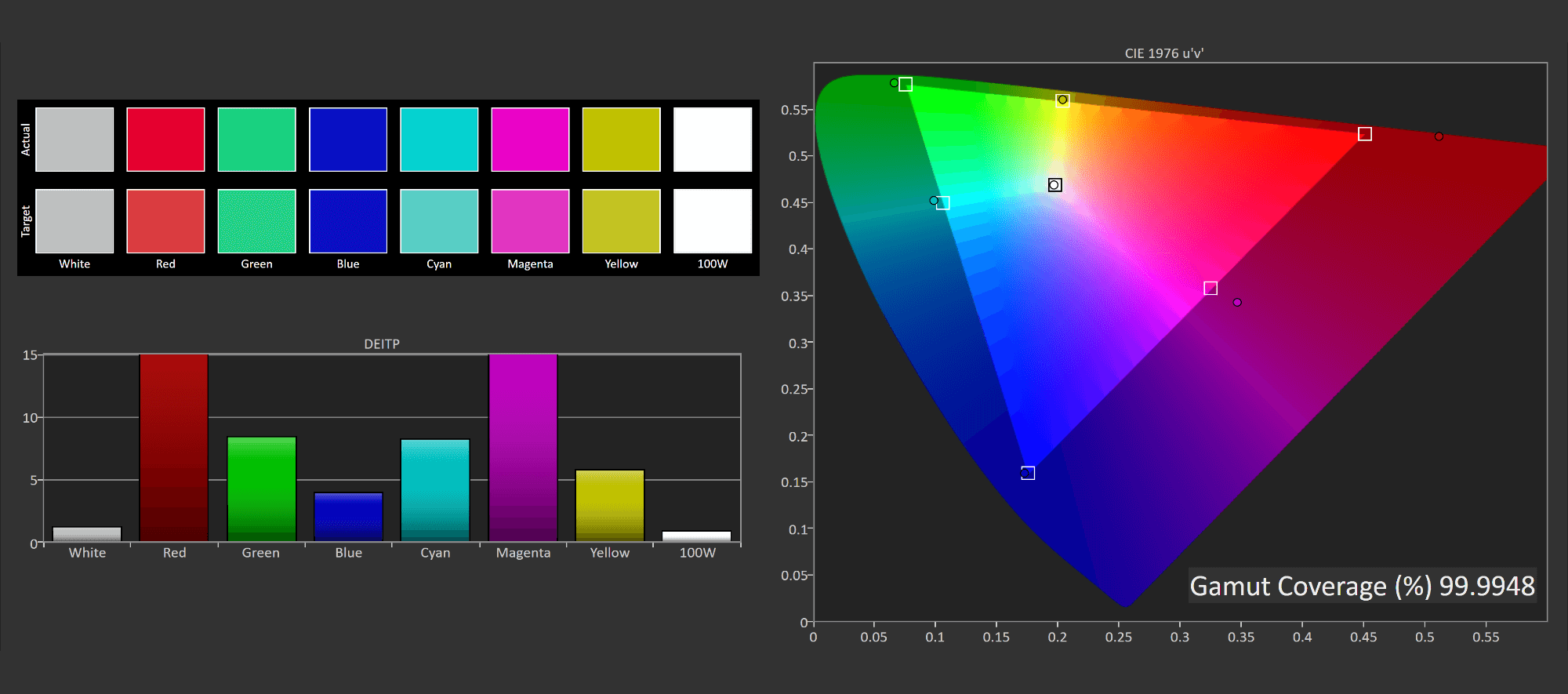Viewport: 1568px width, 694px height.
Task: Select the Target Yellow color swatch
Action: tap(621, 221)
